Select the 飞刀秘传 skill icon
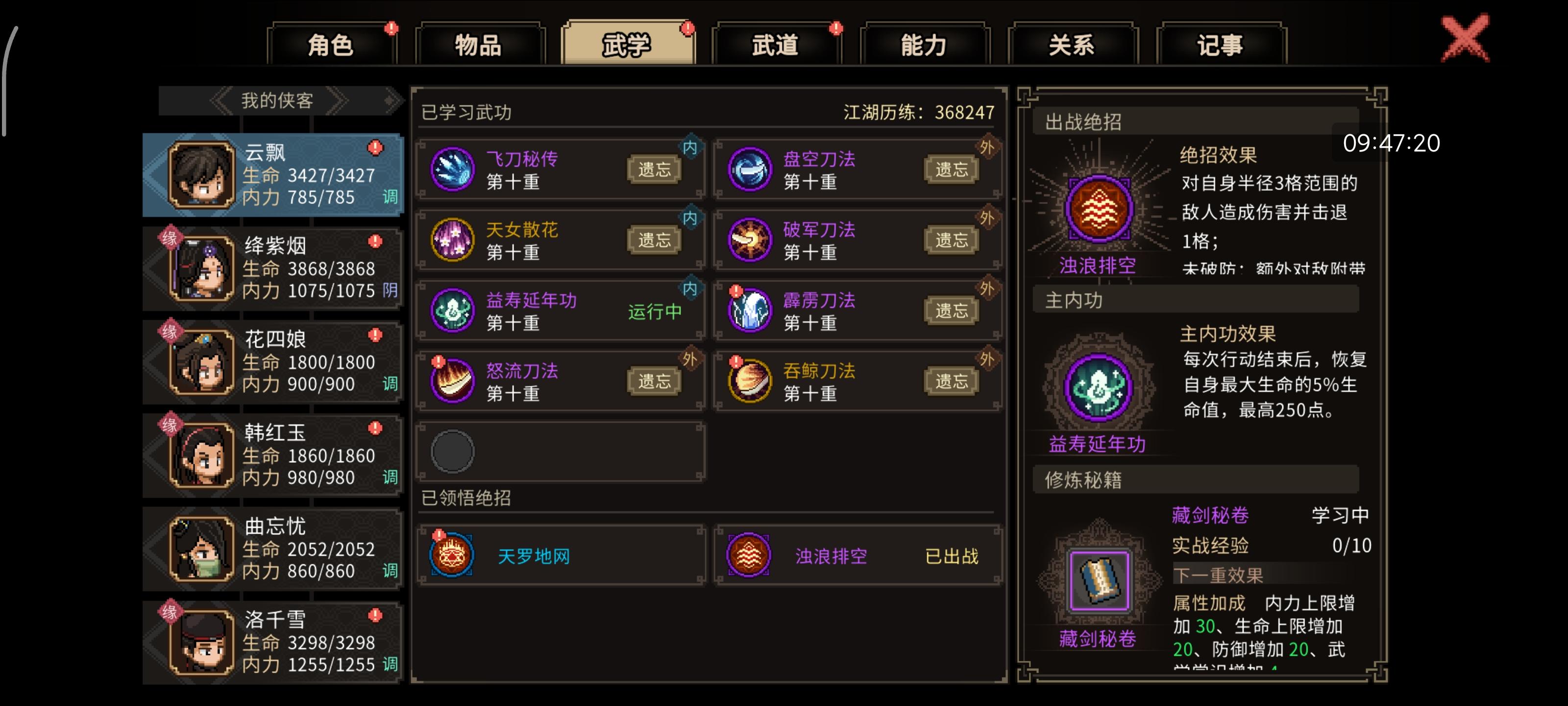Screen dimensions: 1568x706 452,169
